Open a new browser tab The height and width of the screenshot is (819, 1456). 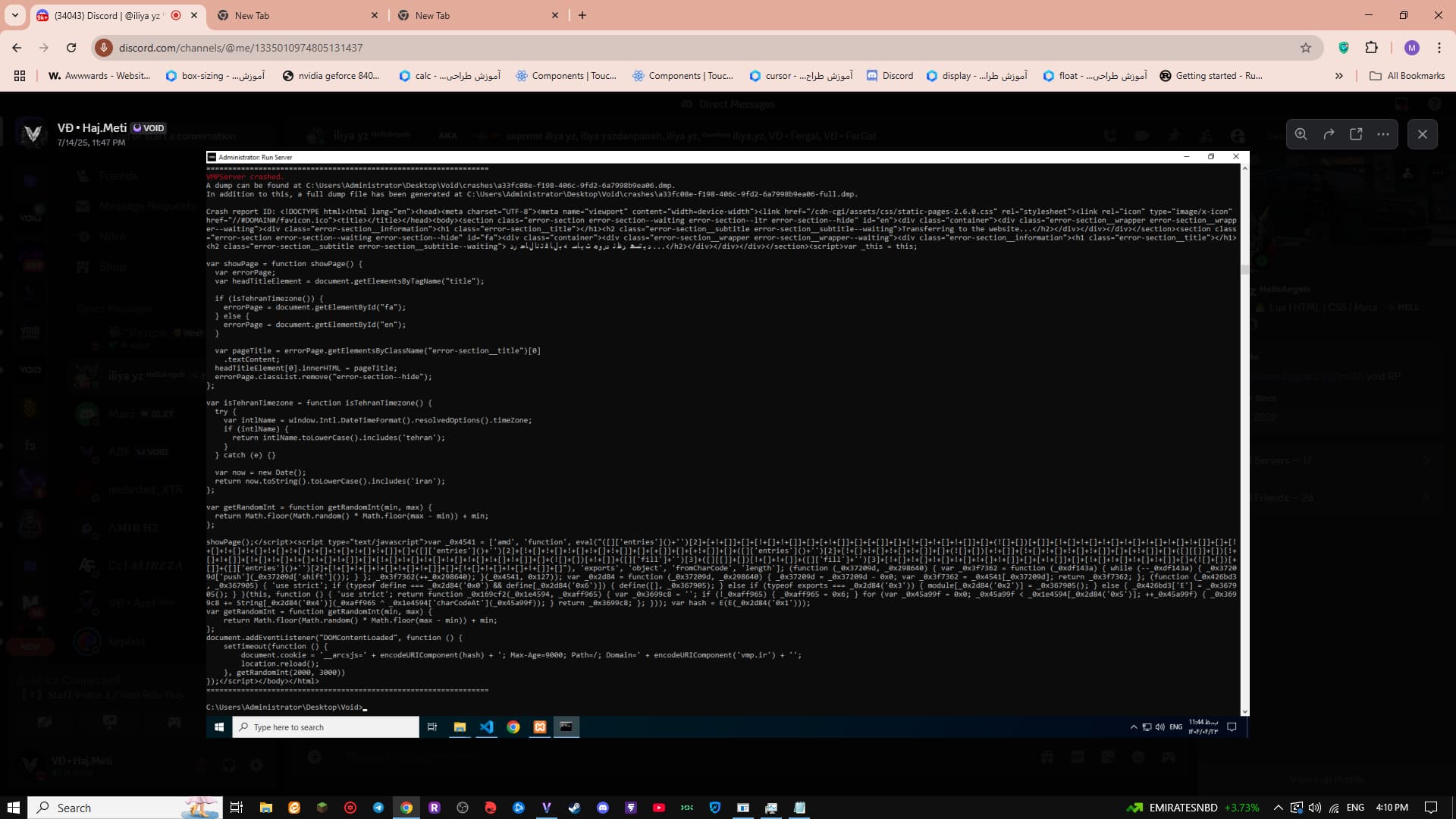point(582,15)
